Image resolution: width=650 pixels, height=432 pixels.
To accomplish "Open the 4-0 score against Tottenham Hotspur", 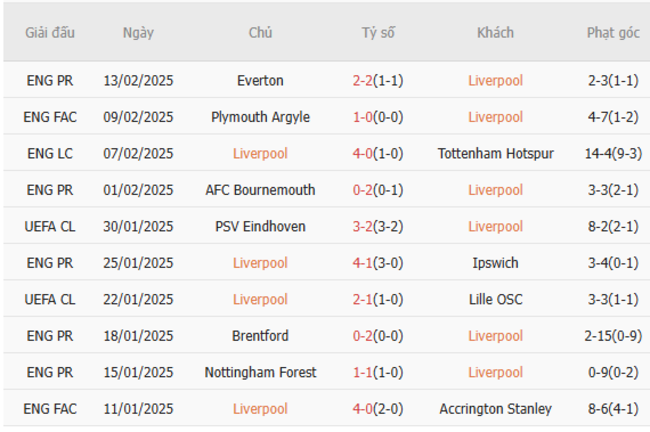I will (x=363, y=153).
